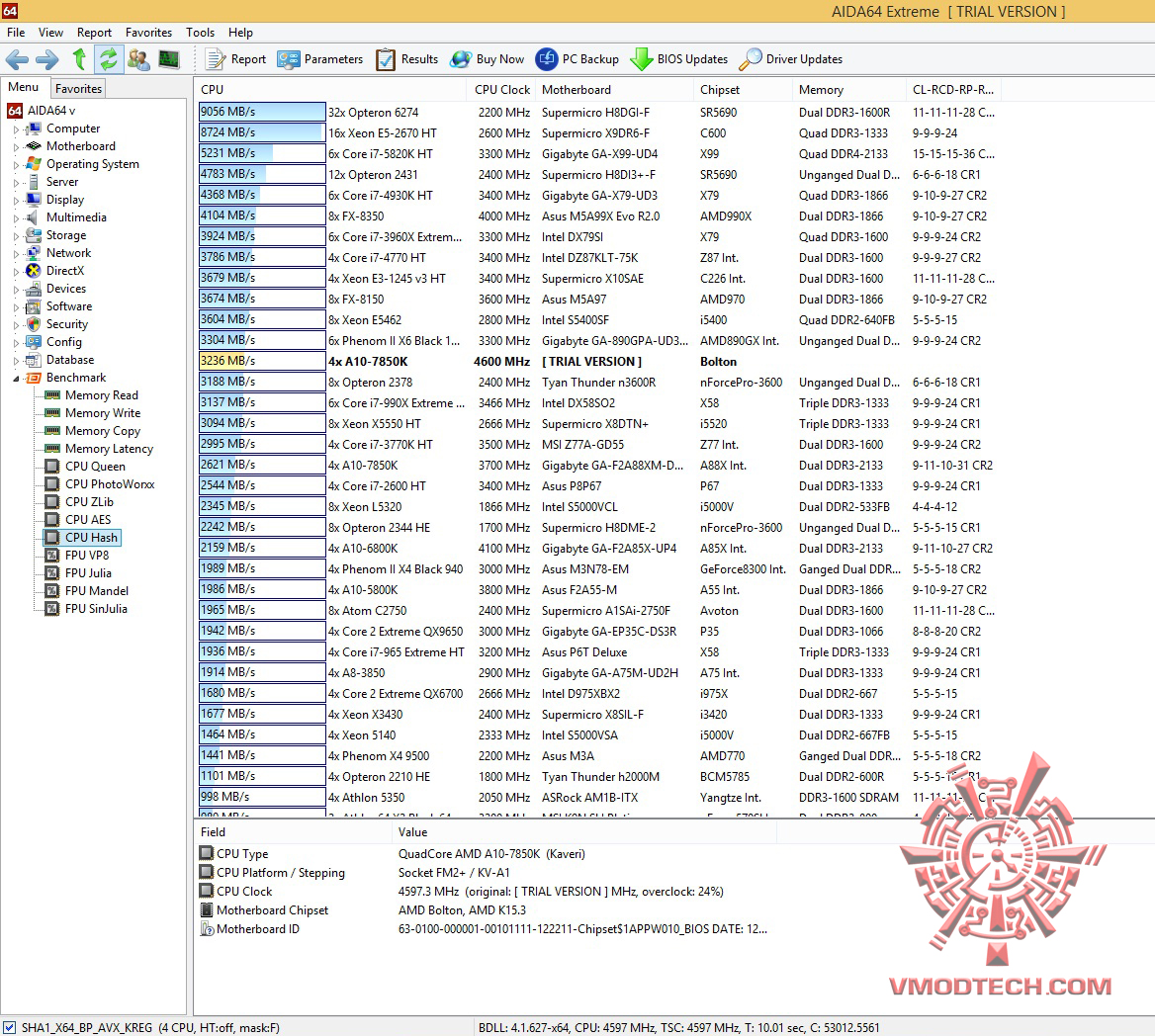Expand the Motherboard tree node
Screen dimensions: 1155x1036
coord(16,146)
